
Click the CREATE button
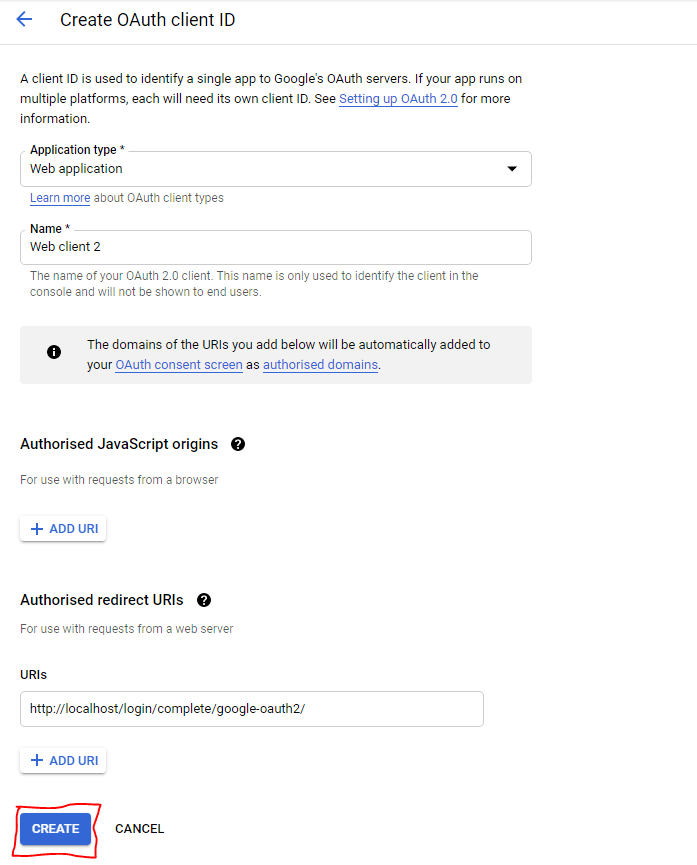55,829
